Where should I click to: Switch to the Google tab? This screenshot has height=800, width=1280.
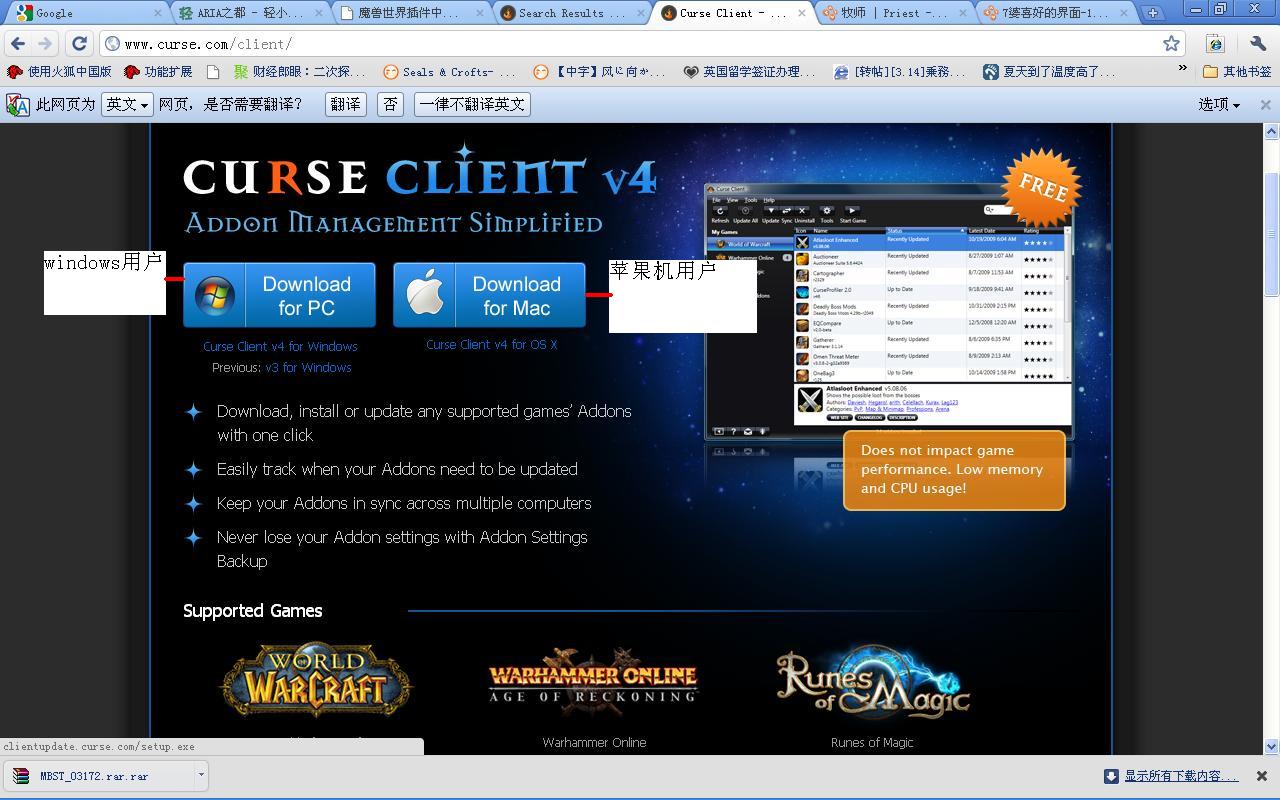[85, 13]
